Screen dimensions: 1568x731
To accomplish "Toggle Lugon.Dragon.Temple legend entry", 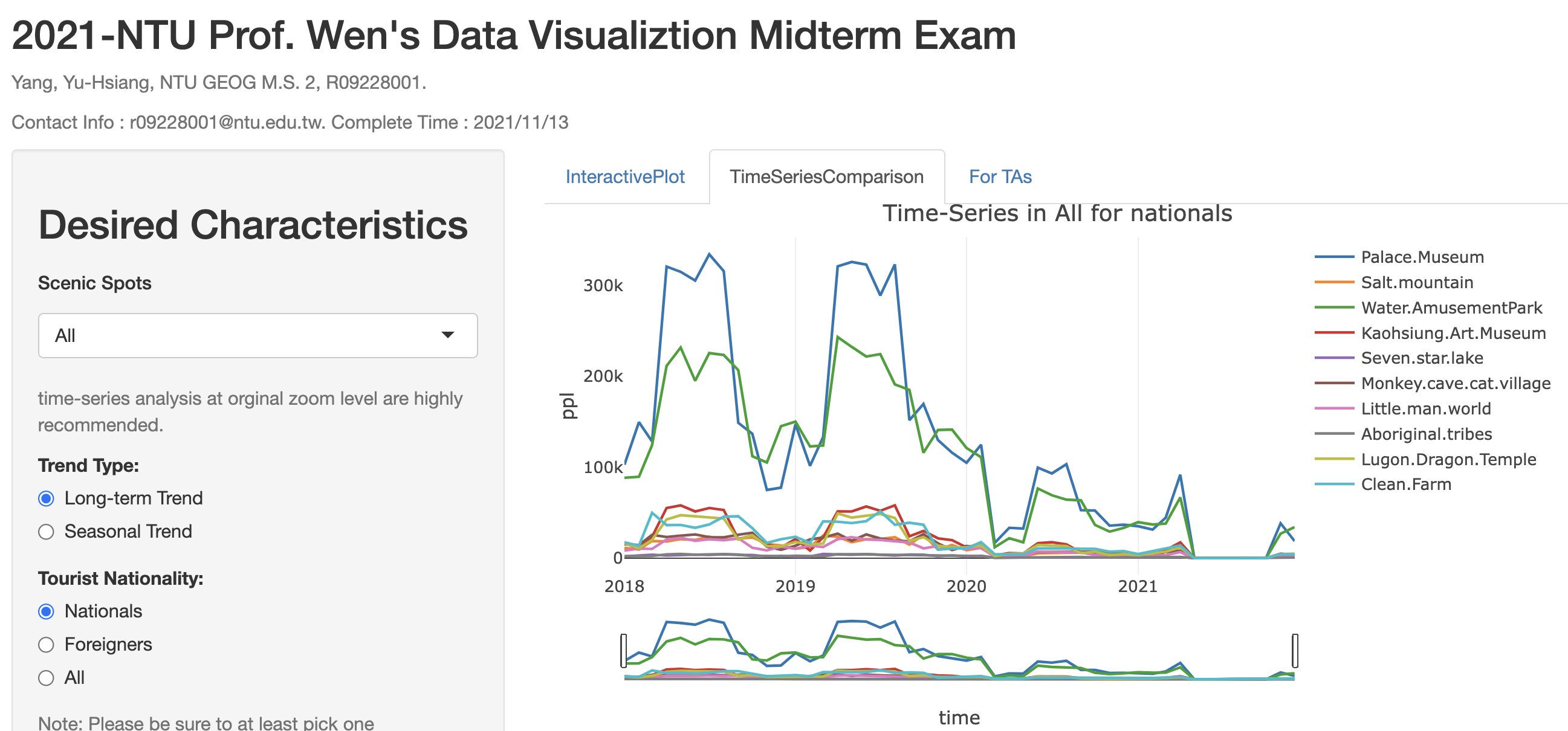I will [1448, 460].
